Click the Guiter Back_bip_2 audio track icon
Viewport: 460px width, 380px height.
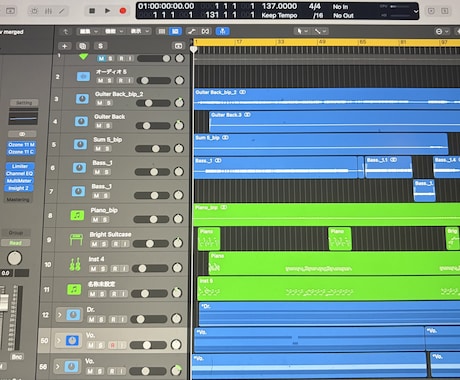[x=82, y=99]
